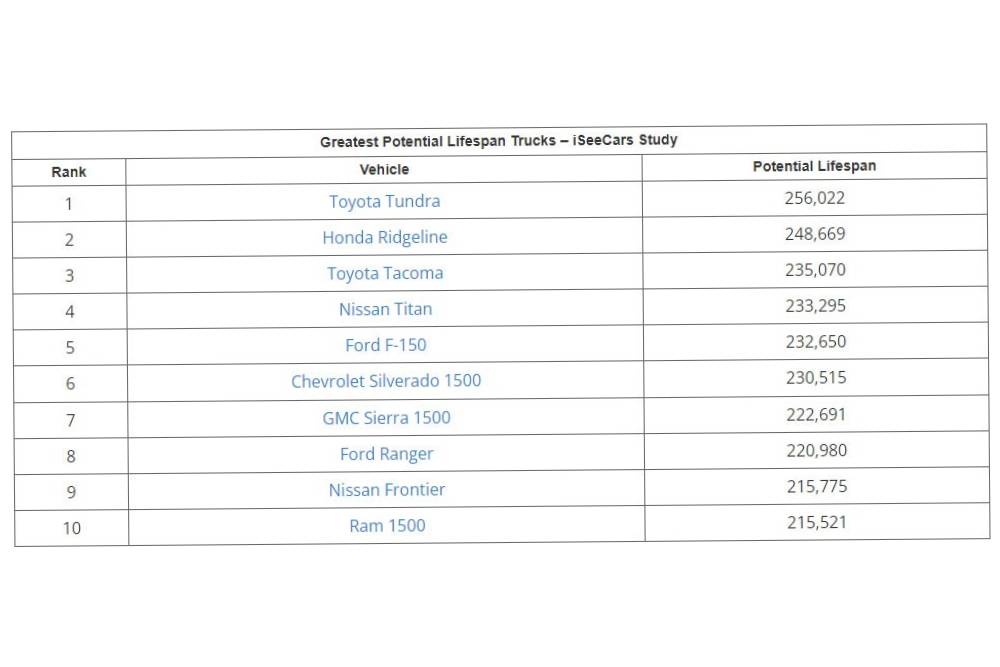1000x667 pixels.
Task: Click the Potential Lifespan column header
Action: pyautogui.click(x=814, y=166)
